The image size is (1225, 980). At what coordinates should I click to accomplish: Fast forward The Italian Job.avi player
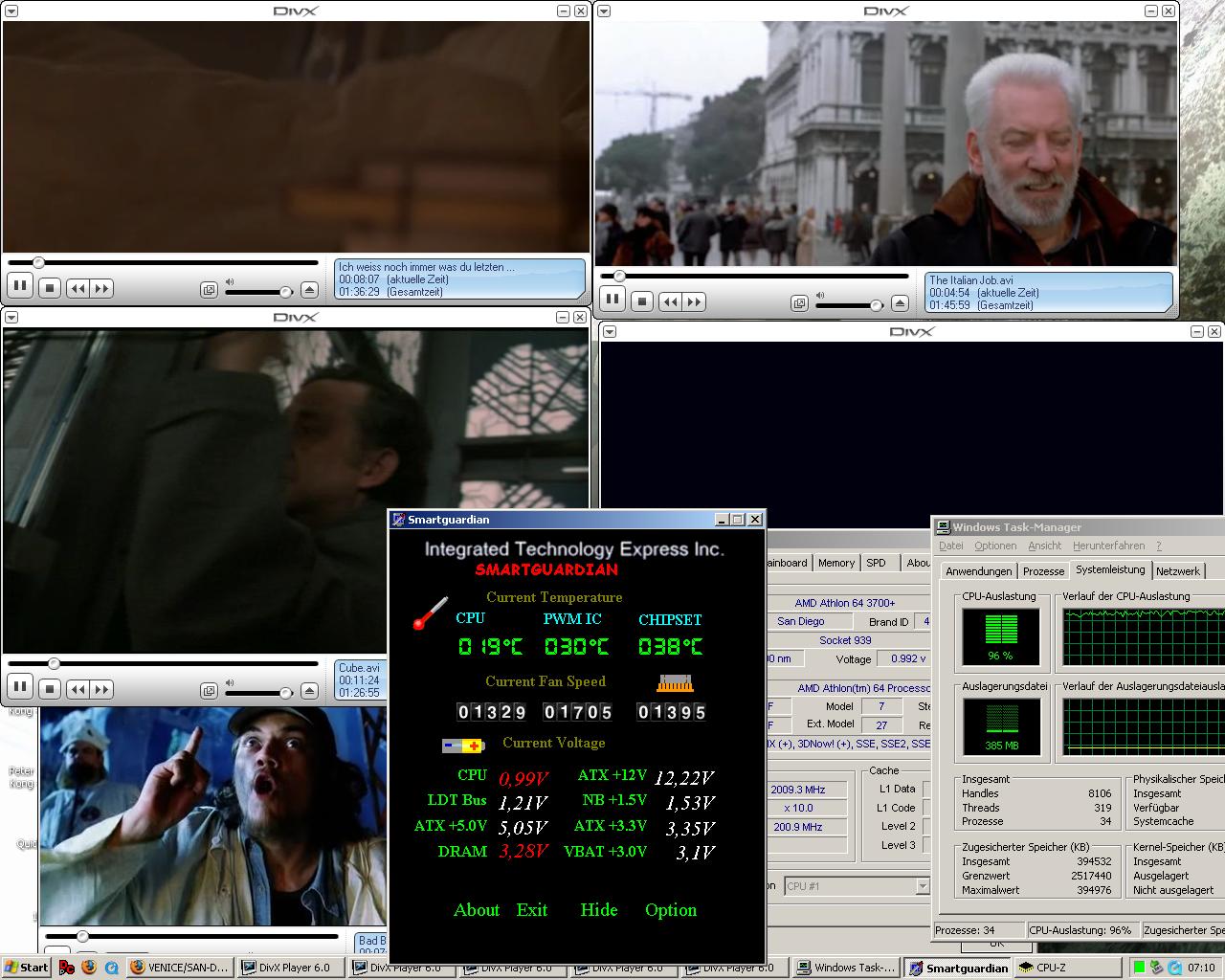coord(695,301)
